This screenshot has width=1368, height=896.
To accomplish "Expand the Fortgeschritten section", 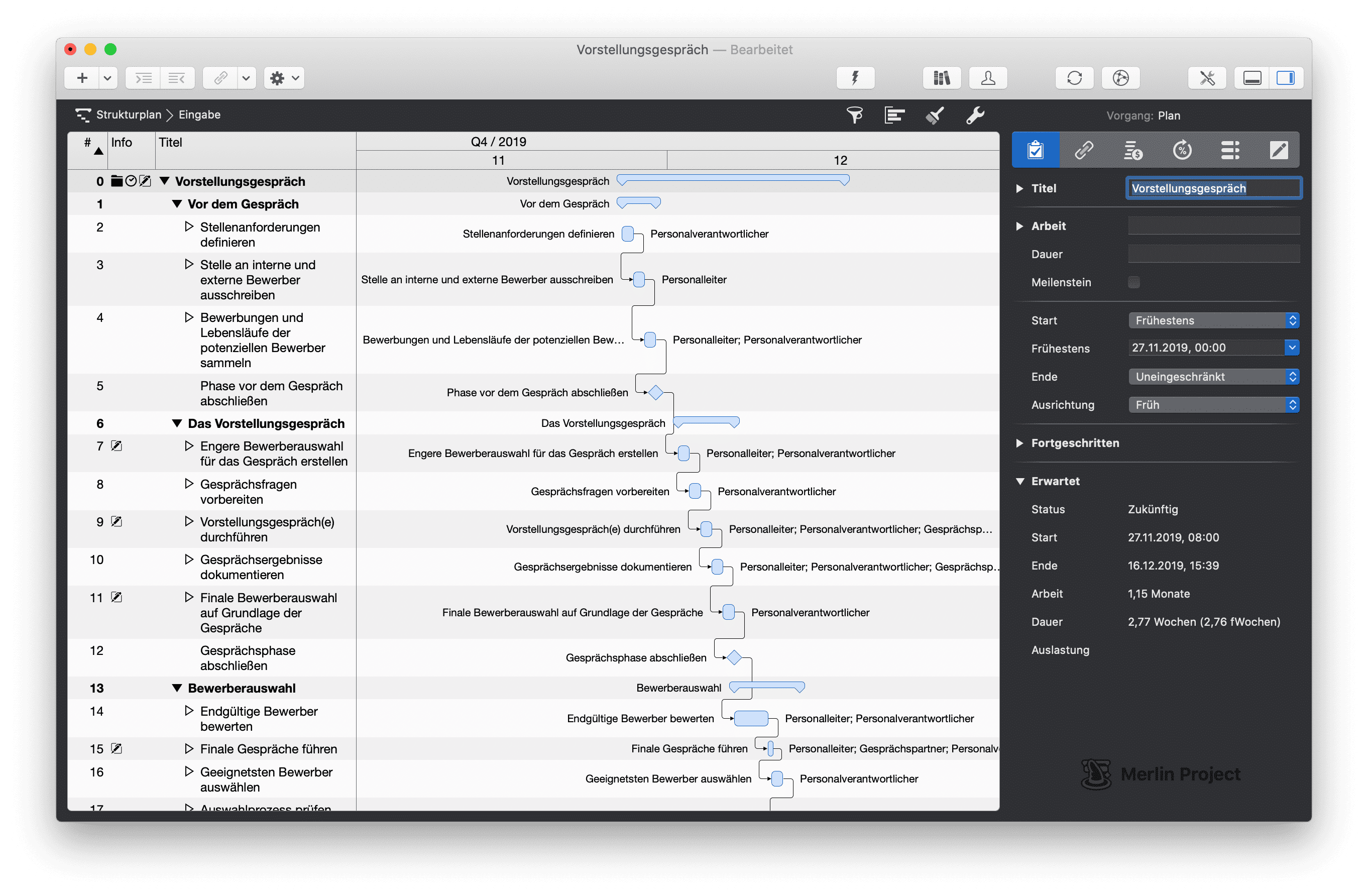I will [1019, 443].
